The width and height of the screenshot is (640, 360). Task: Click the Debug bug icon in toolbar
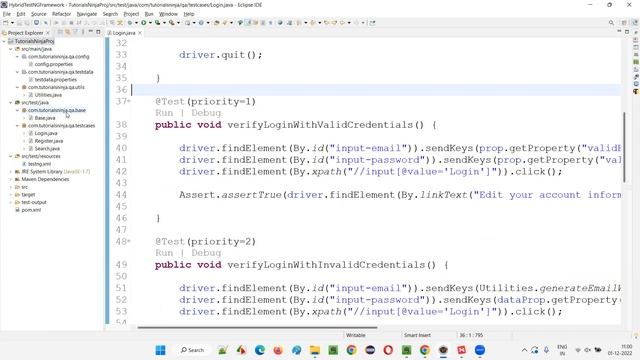click(x=130, y=23)
